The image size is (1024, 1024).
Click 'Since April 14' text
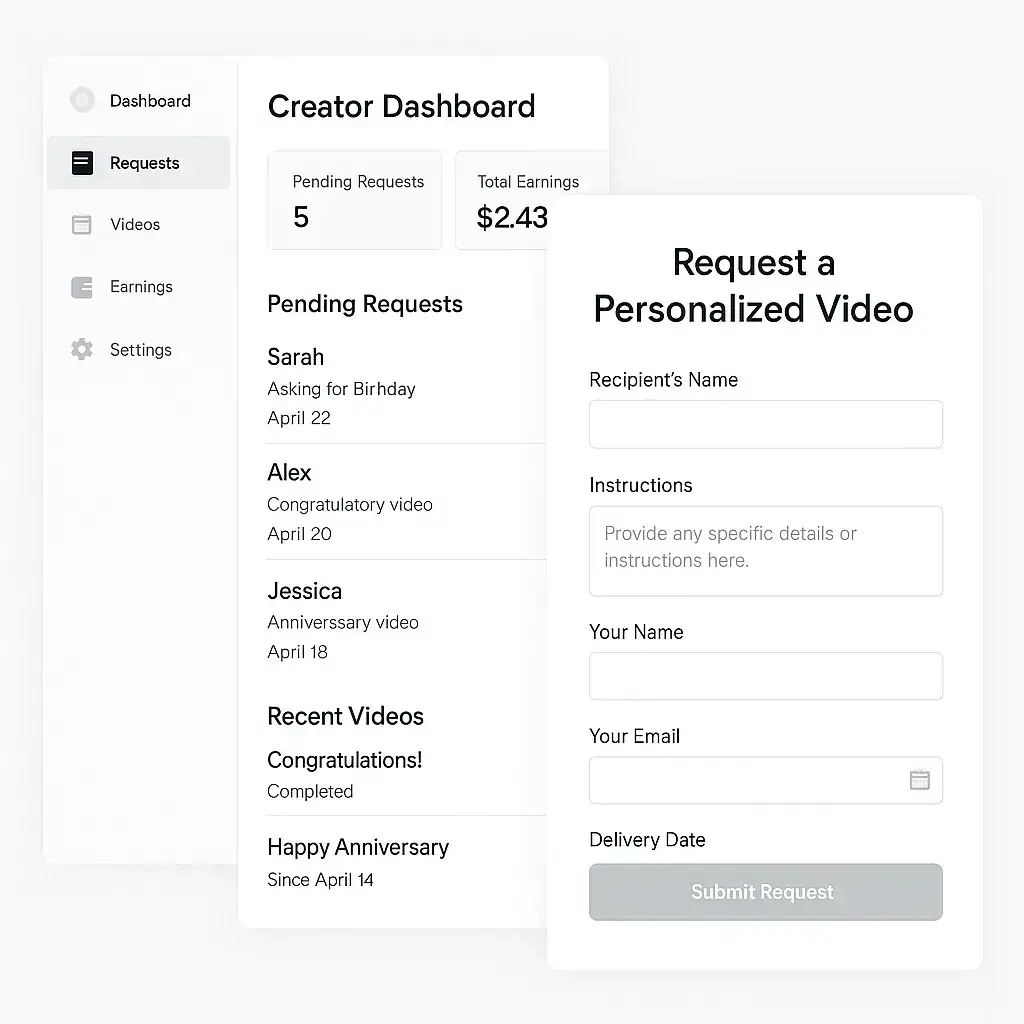320,880
